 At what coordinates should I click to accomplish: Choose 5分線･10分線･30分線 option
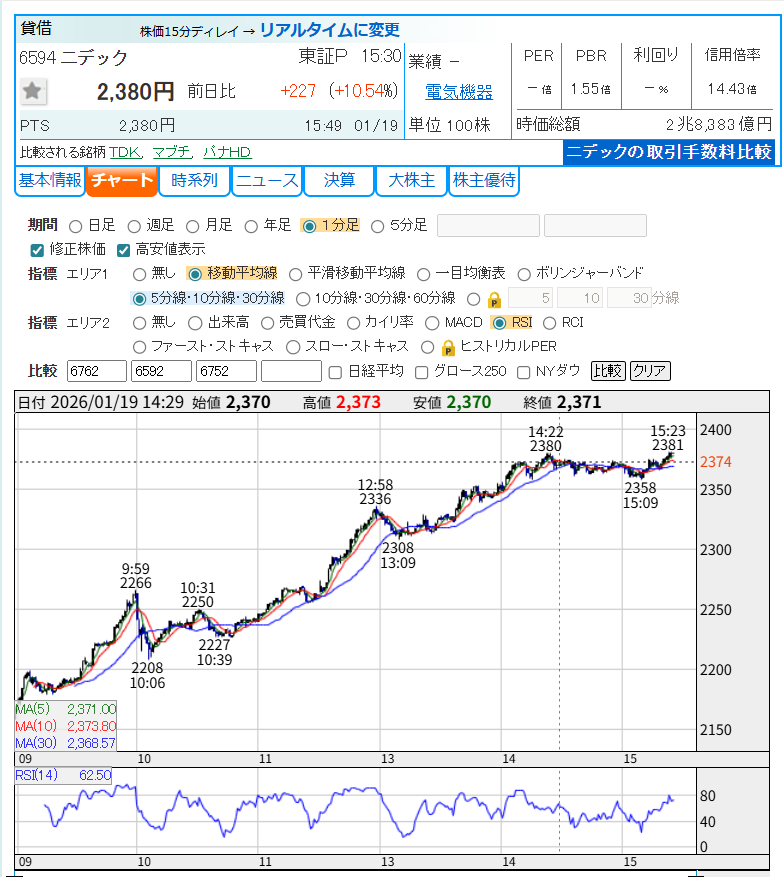[x=139, y=299]
